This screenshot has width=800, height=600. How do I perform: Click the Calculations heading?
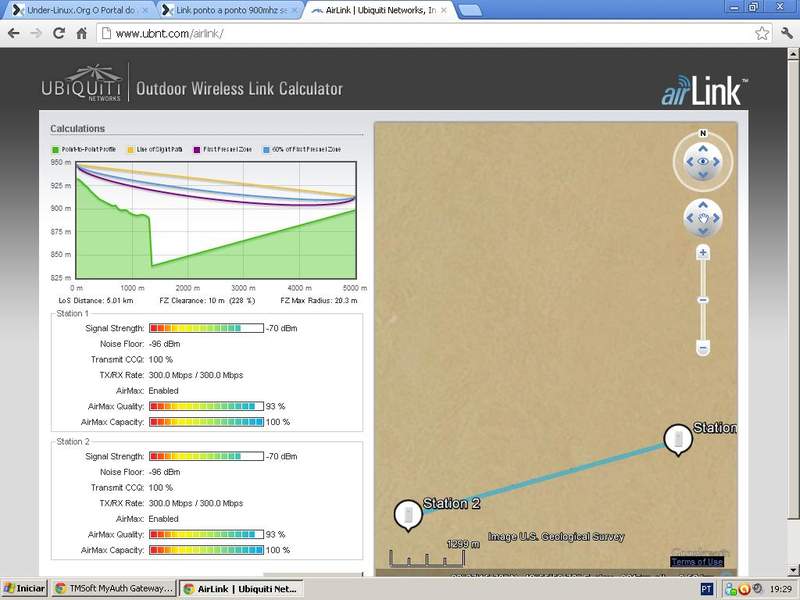[x=78, y=129]
